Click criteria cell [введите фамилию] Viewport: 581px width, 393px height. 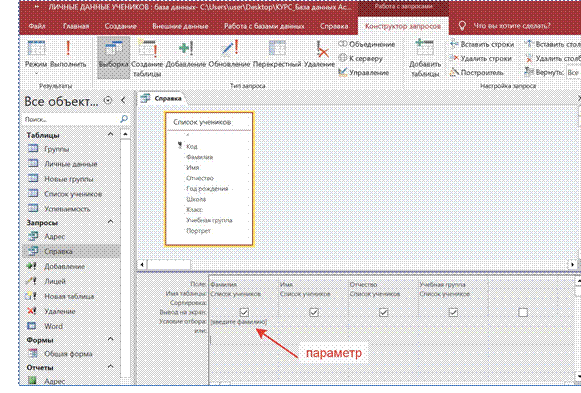click(243, 322)
